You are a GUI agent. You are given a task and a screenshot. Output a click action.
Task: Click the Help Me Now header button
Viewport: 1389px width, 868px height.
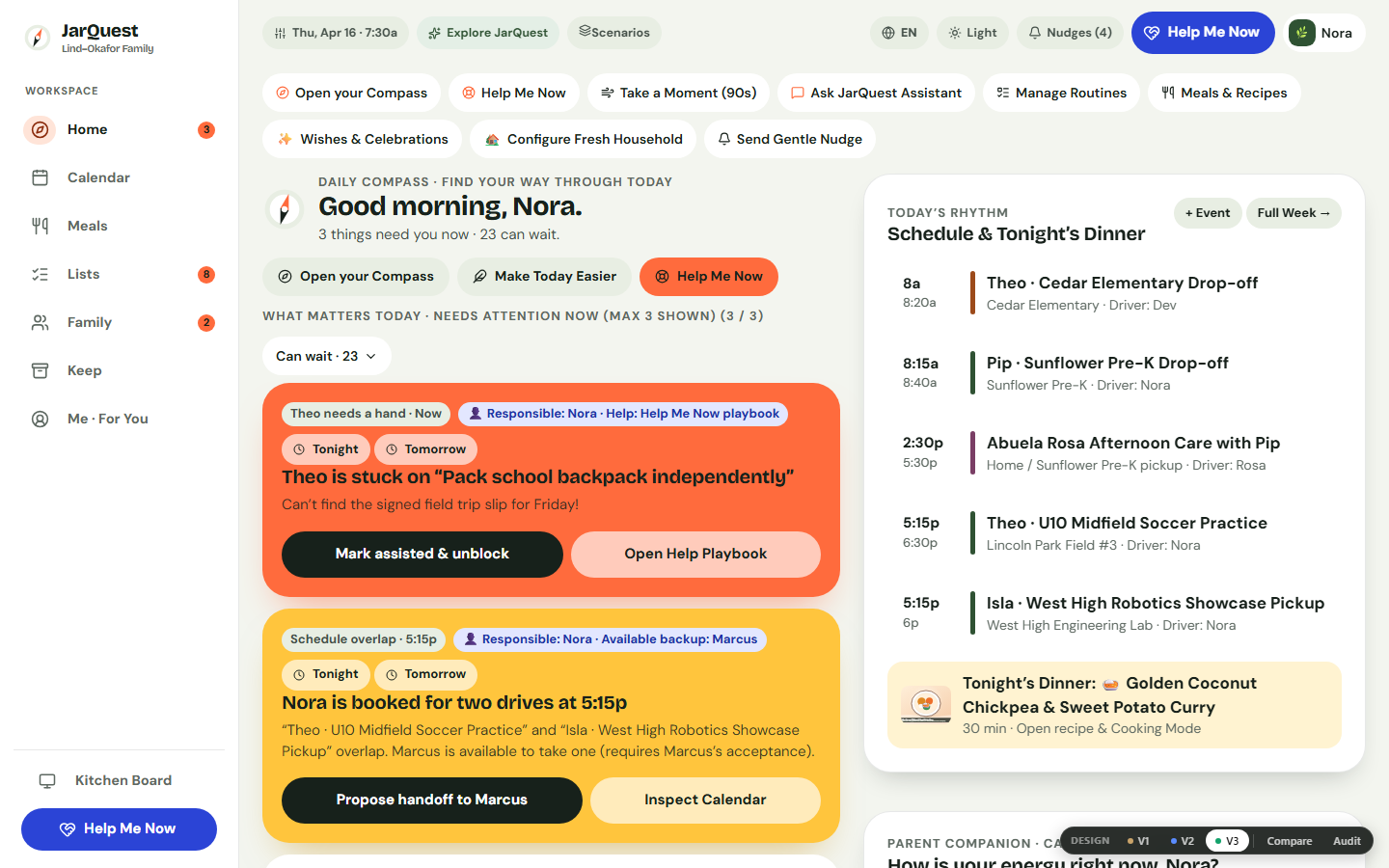coord(1203,33)
